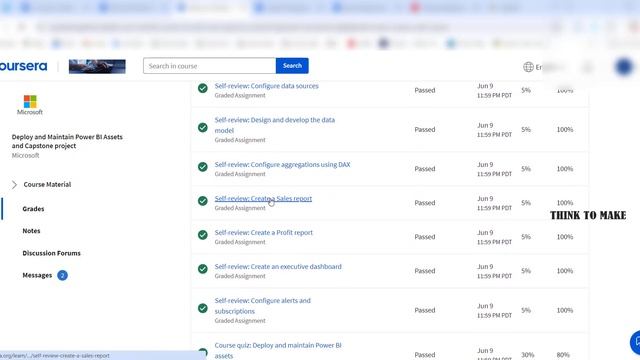Open the globe language selector
The image size is (640, 360).
tap(528, 67)
